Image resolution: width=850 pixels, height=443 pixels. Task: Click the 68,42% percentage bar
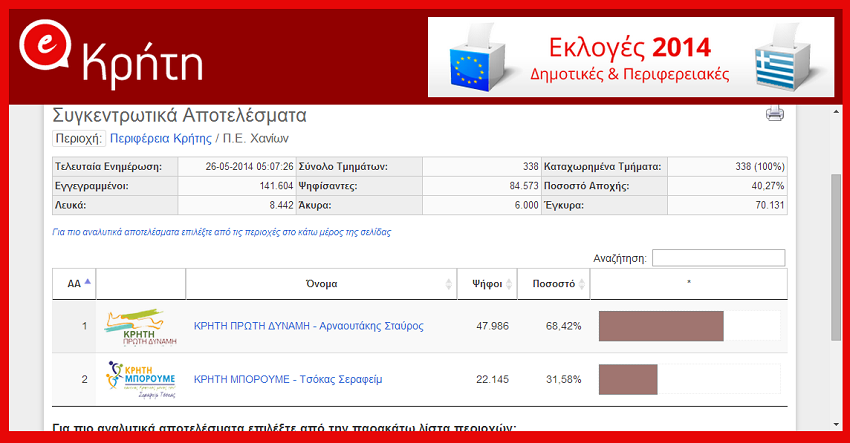pos(660,326)
